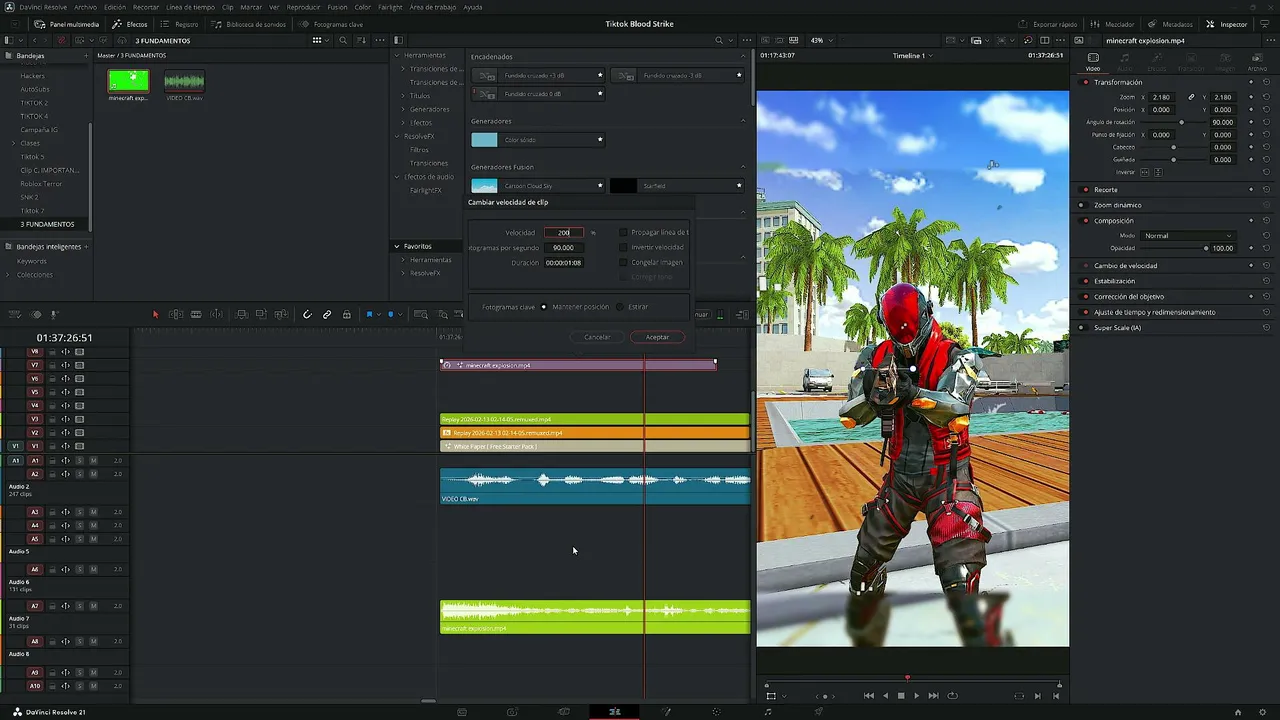The width and height of the screenshot is (1280, 720).
Task: Open project settings gear icon
Action: [1263, 711]
